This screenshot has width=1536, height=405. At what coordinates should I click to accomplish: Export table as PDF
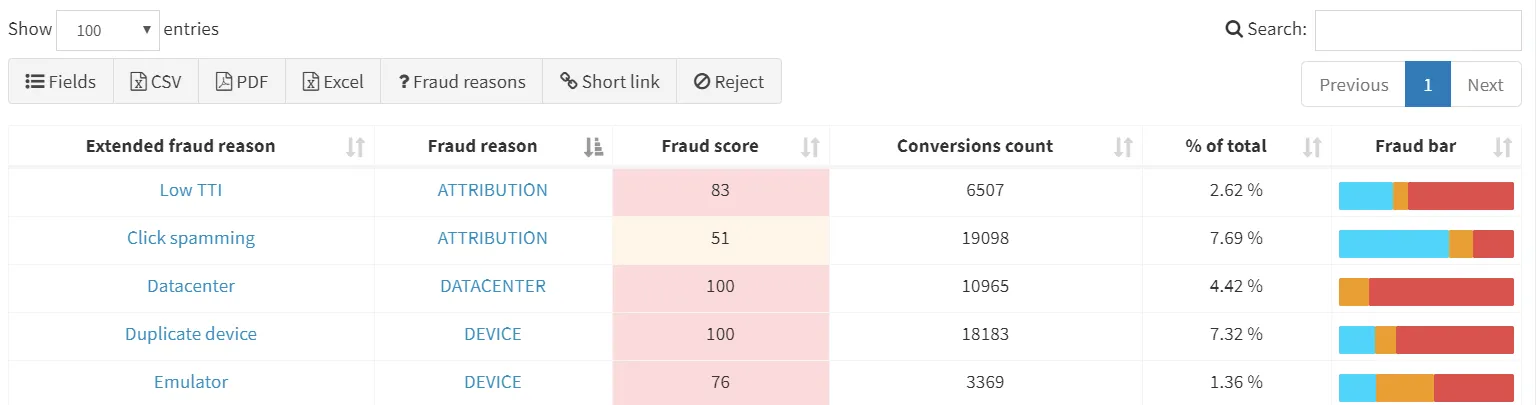pos(242,82)
